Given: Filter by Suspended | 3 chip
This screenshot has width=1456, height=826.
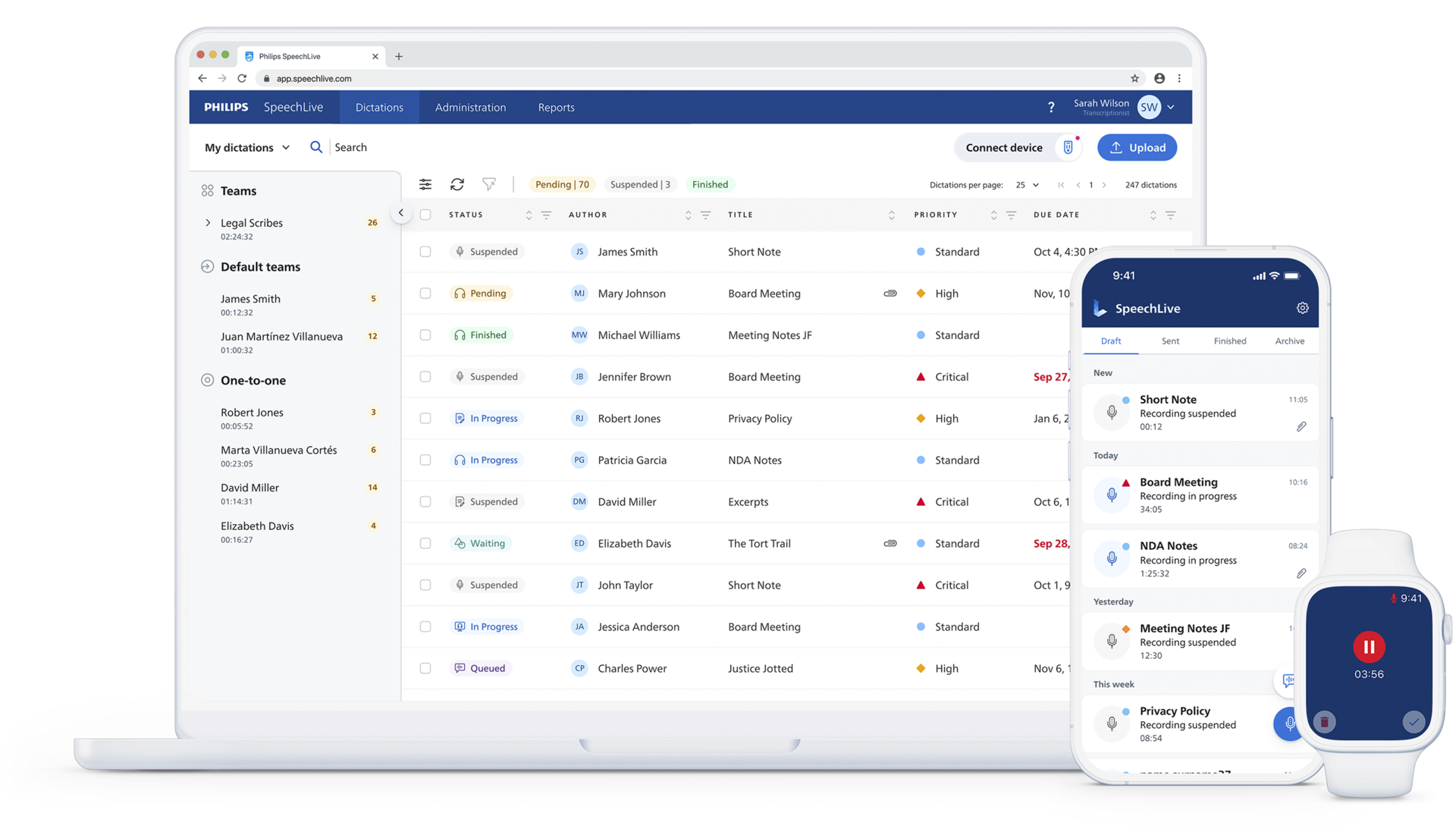Looking at the screenshot, I should pos(640,184).
